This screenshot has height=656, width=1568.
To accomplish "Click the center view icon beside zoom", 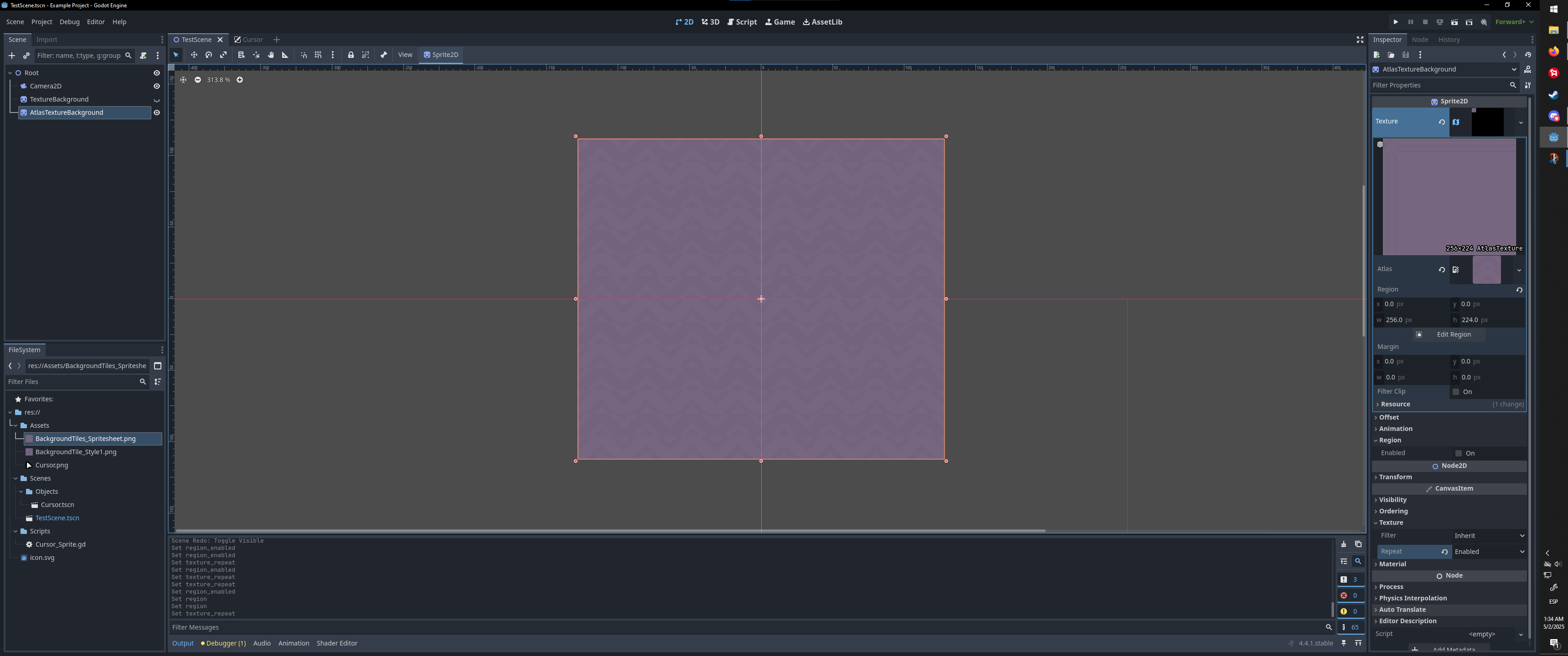I will [x=183, y=80].
